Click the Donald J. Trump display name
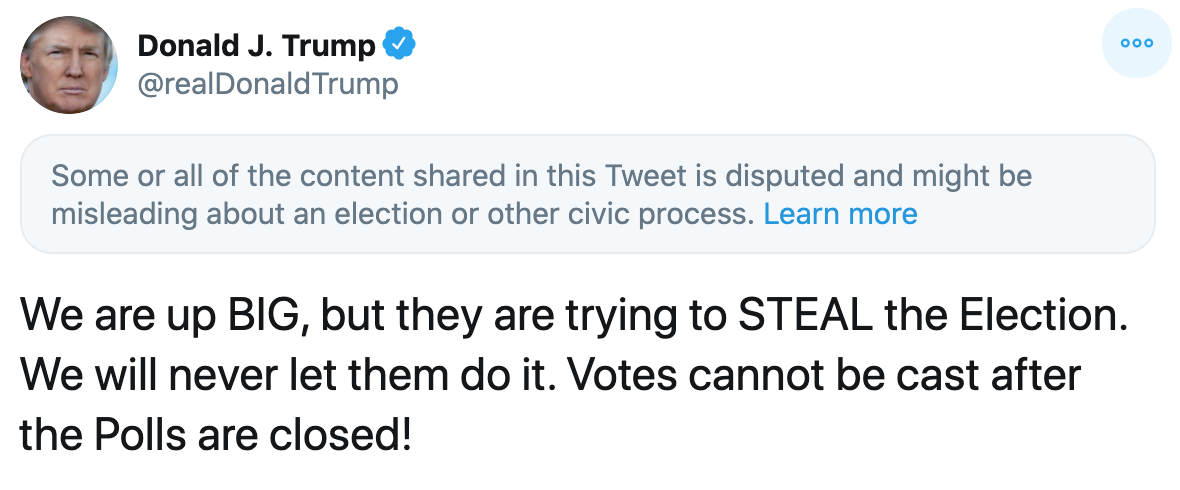 257,45
